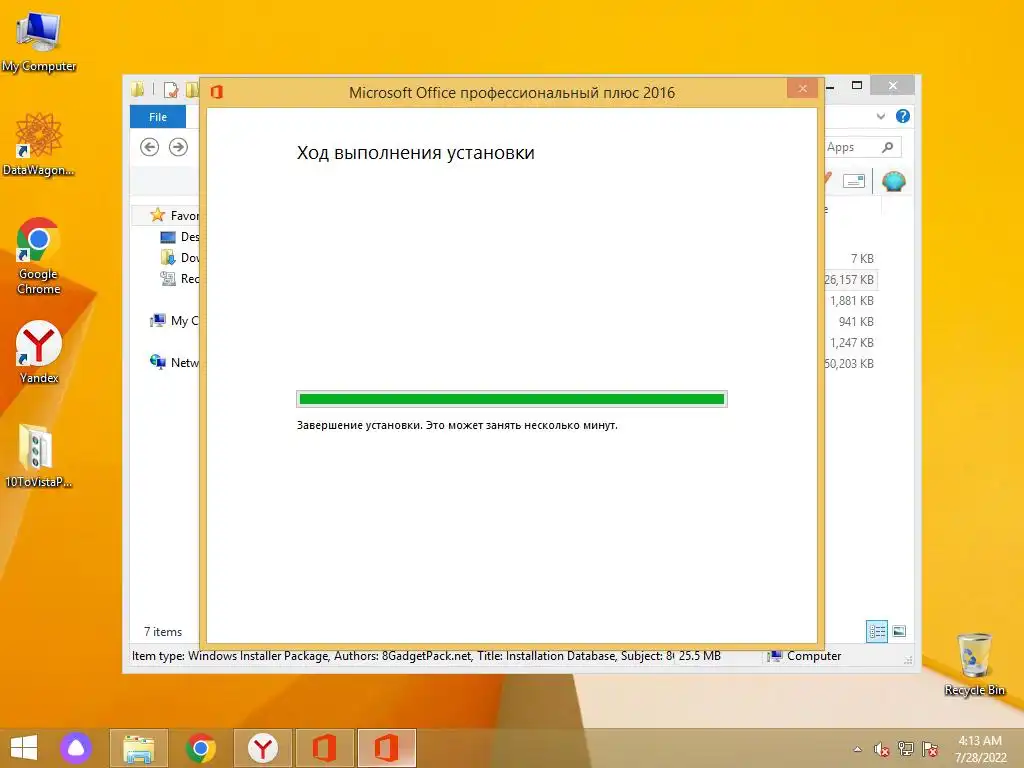Switch to Yandex browser in taskbar
The width and height of the screenshot is (1024, 768).
(x=263, y=748)
